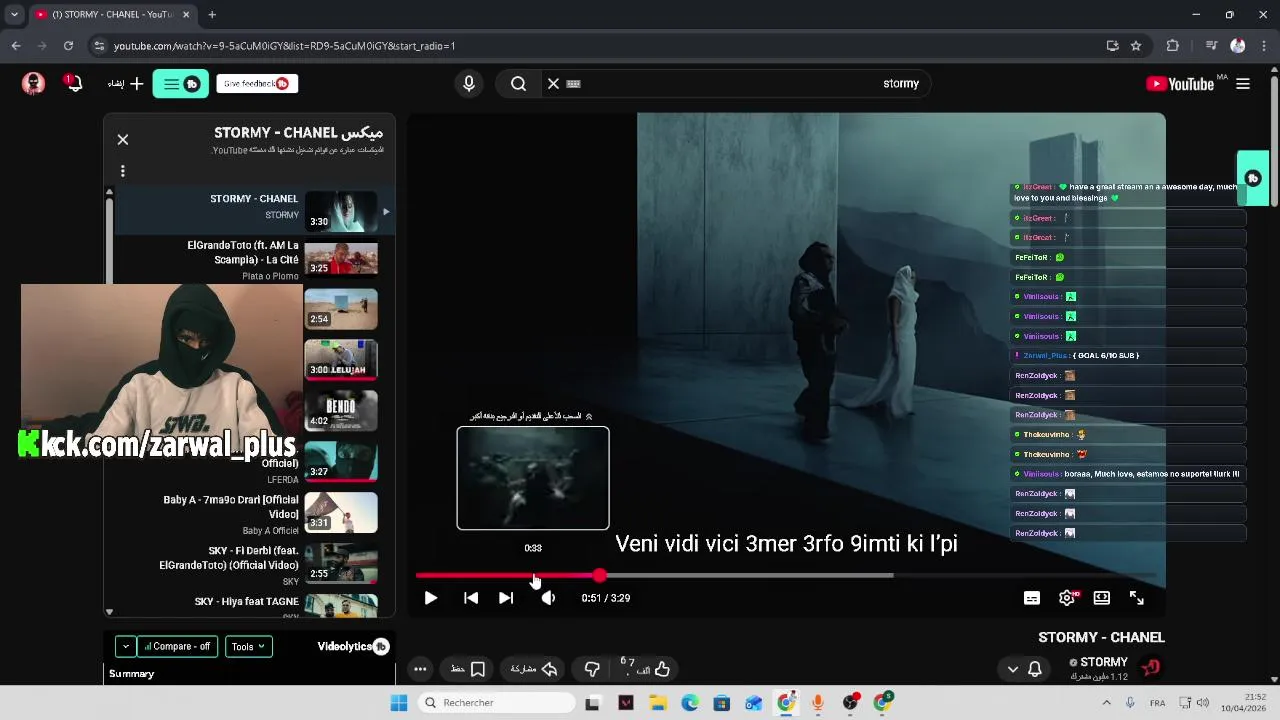Mute the video with the speaker icon

[548, 598]
